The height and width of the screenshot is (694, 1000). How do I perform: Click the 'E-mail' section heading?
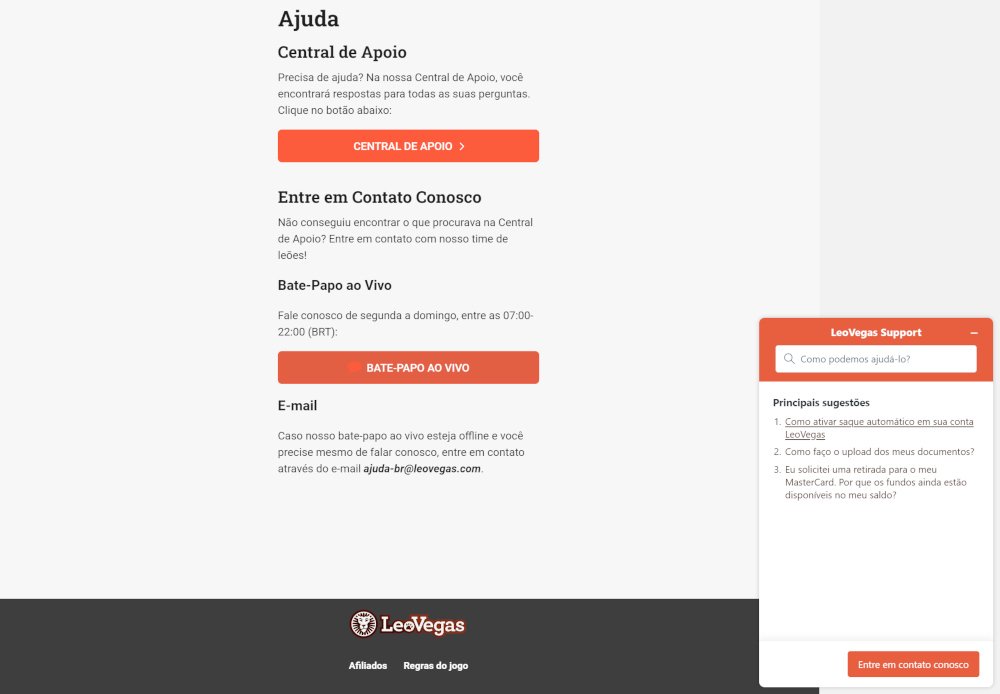297,405
